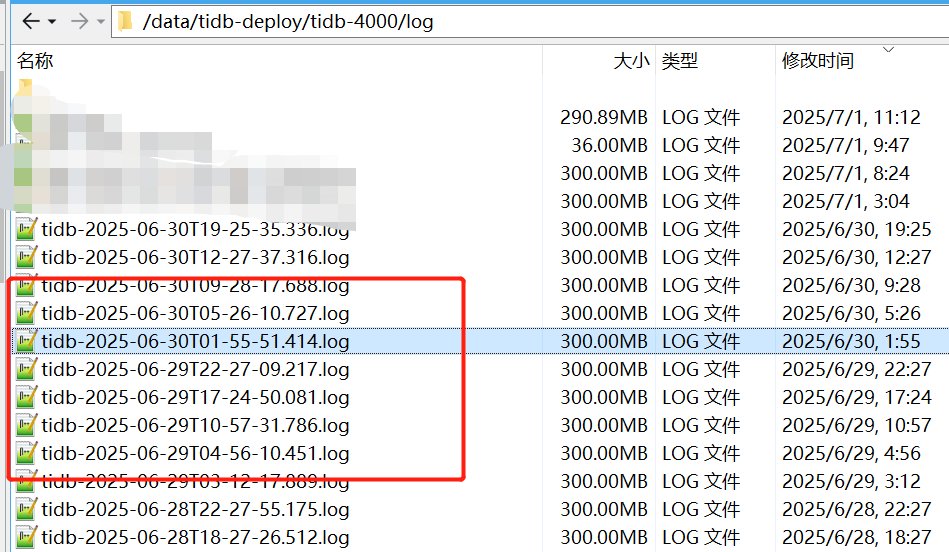949x552 pixels.
Task: Click modified time 2025/6/30, 9:28
Action: pyautogui.click(x=851, y=285)
